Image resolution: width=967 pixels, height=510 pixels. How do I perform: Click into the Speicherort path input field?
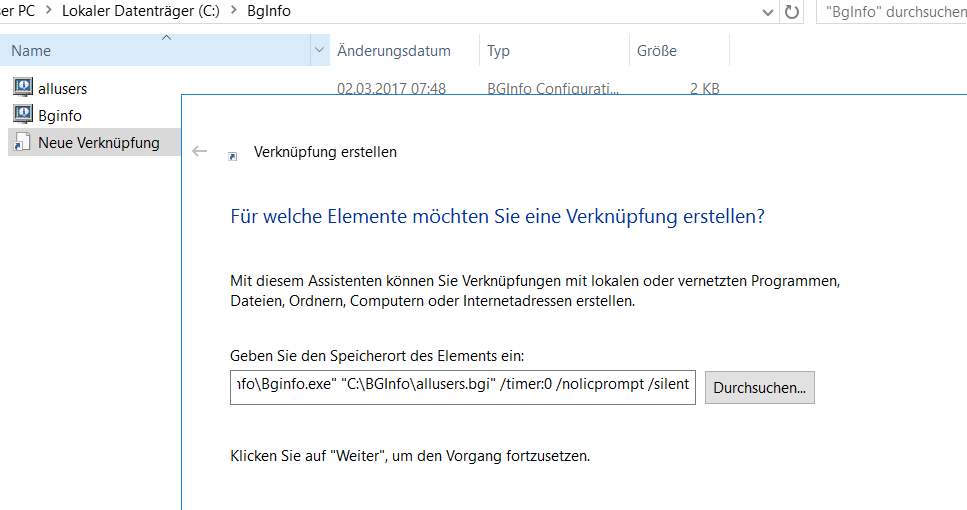click(462, 387)
